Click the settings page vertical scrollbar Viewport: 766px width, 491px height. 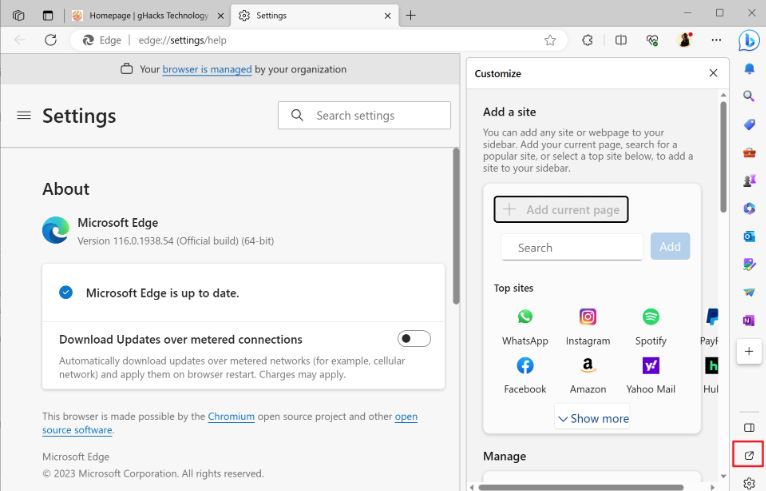pos(456,227)
